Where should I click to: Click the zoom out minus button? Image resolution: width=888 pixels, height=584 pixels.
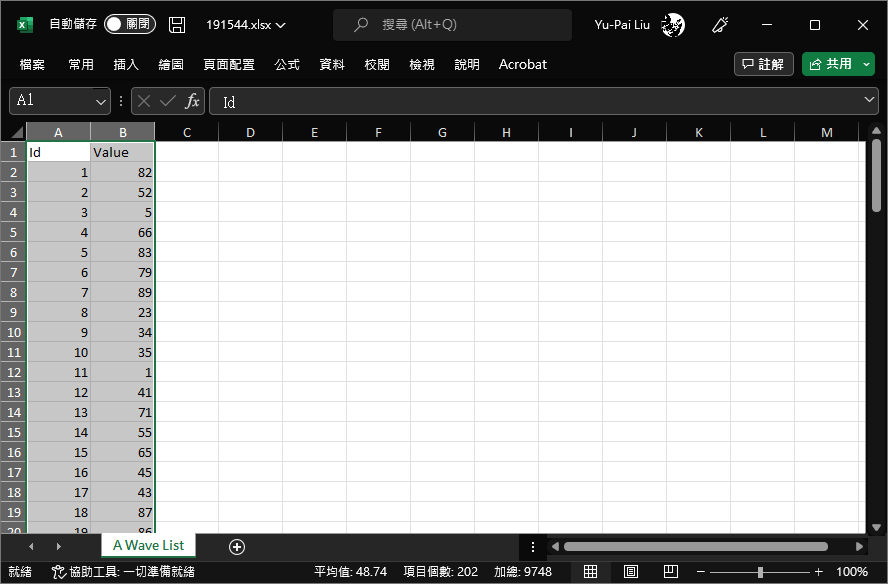(701, 572)
